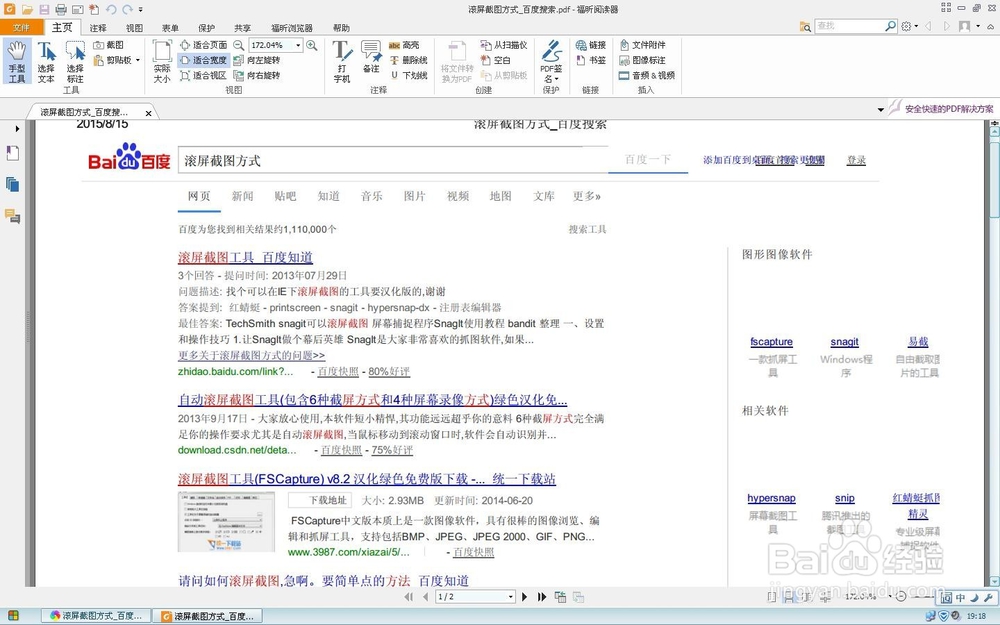
Task: Insert a File Attachment (文件附件)
Action: (x=642, y=45)
